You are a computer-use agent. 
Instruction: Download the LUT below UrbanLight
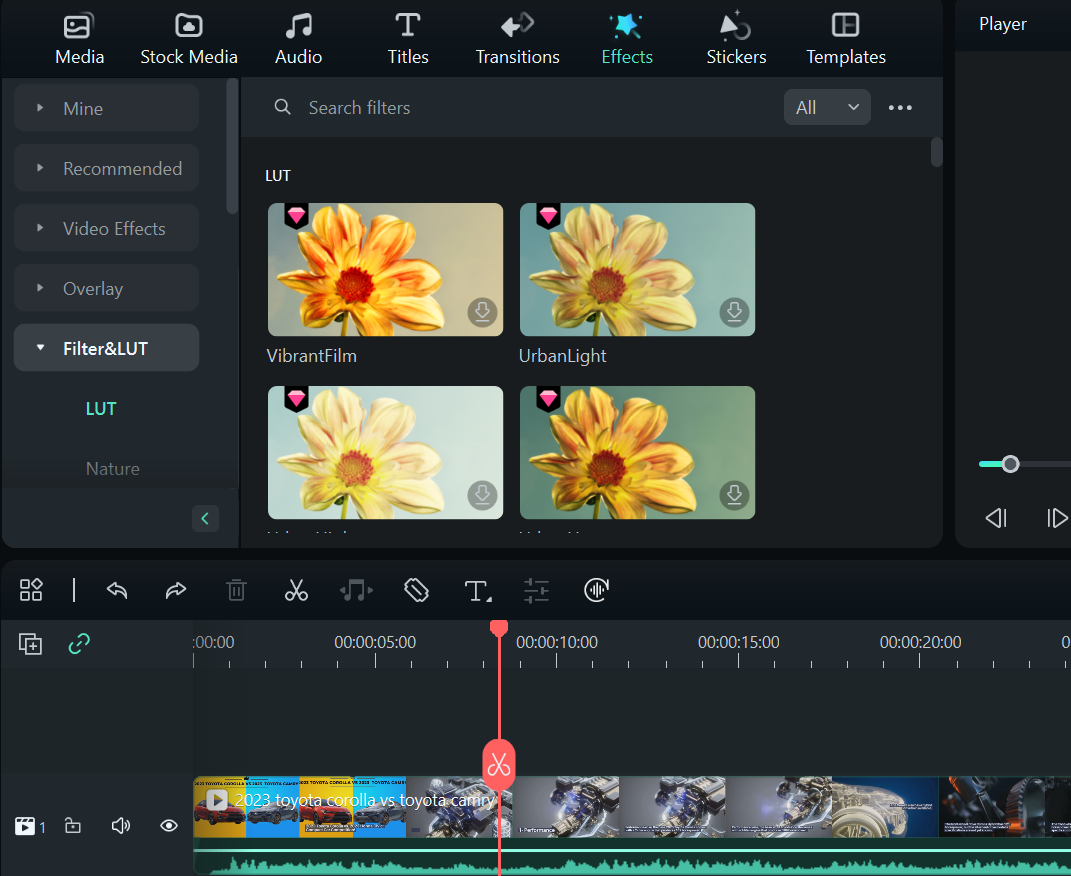(734, 495)
